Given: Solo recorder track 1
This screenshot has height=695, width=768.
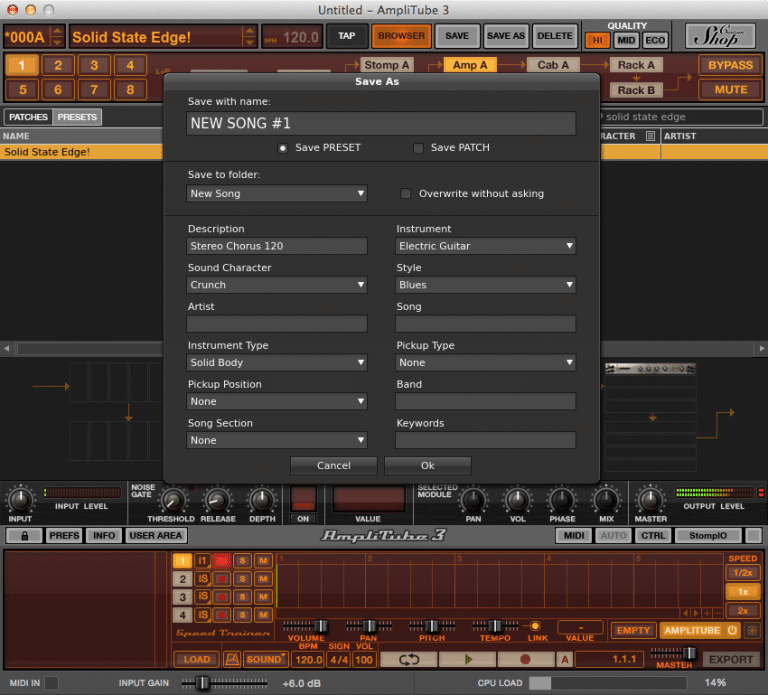Looking at the screenshot, I should (242, 561).
